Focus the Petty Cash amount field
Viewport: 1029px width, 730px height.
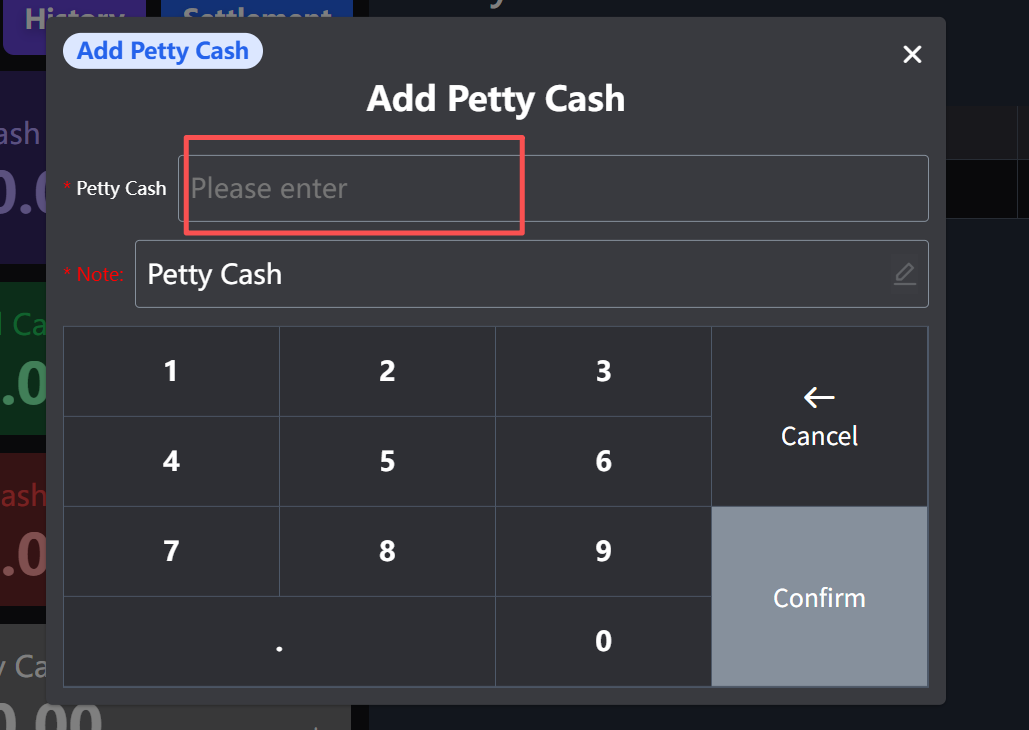click(553, 188)
